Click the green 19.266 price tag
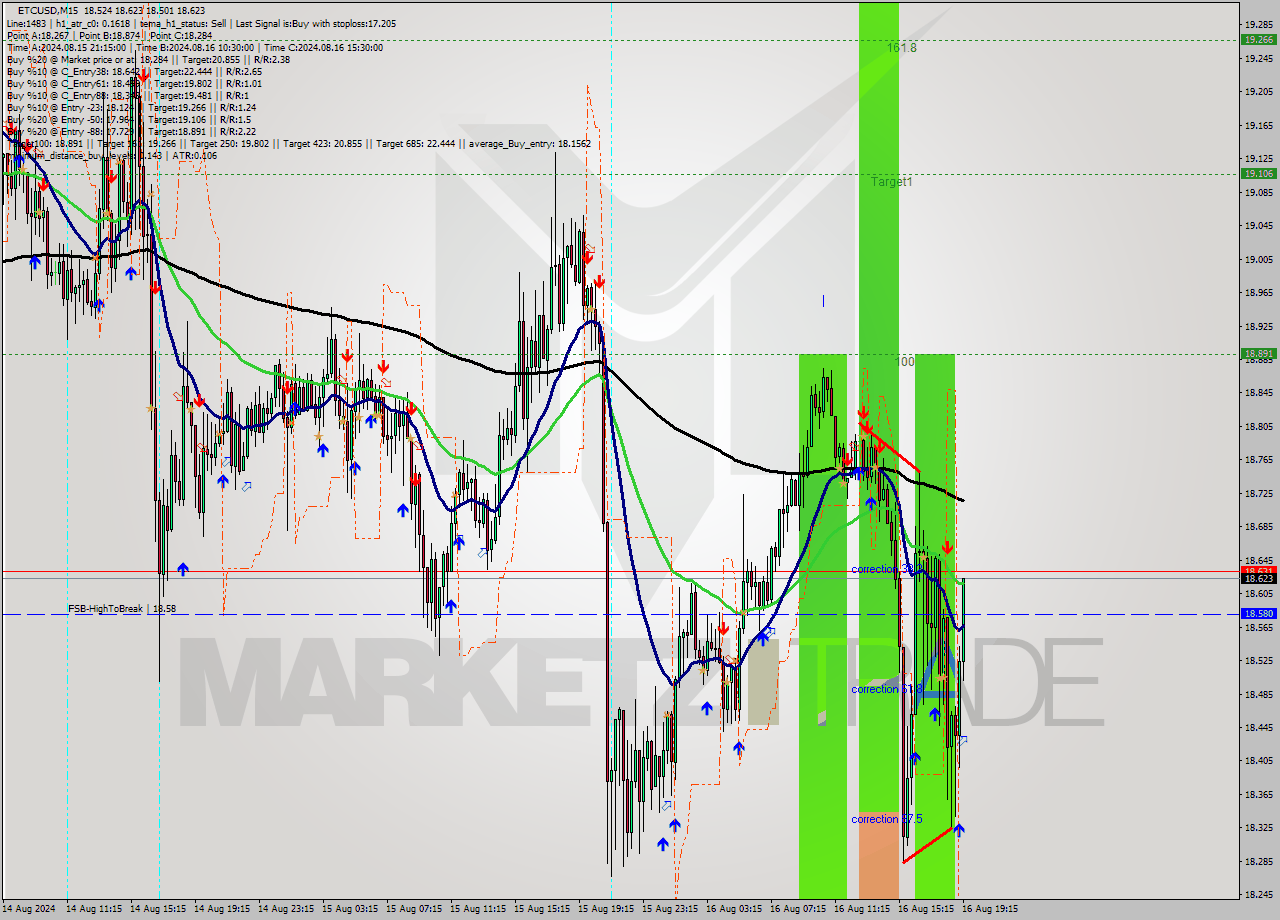The image size is (1280, 920). pos(1258,39)
